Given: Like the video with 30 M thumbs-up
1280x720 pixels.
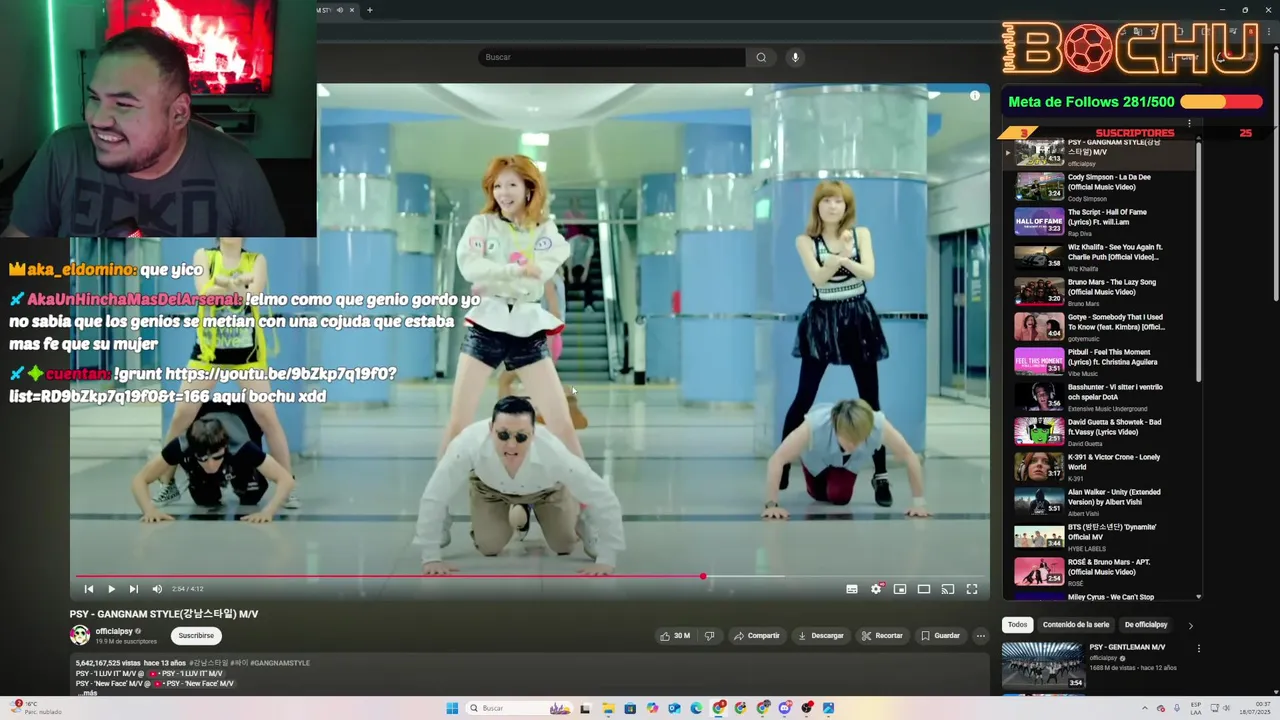Looking at the screenshot, I should pyautogui.click(x=675, y=635).
